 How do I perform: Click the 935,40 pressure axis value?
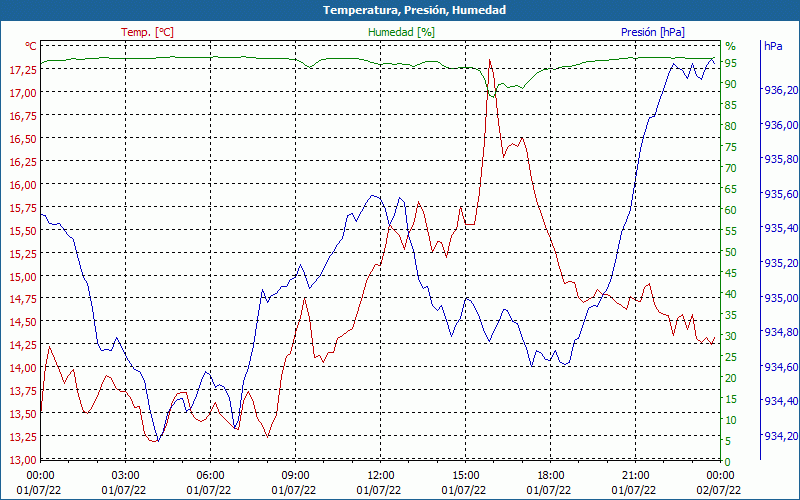pos(781,228)
